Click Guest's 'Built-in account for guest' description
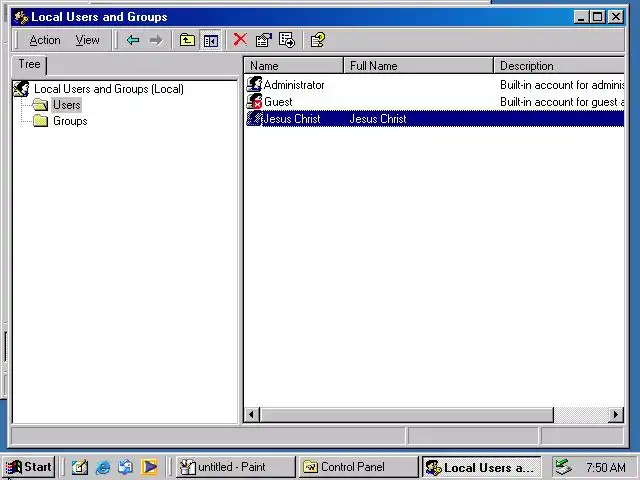 [562, 102]
